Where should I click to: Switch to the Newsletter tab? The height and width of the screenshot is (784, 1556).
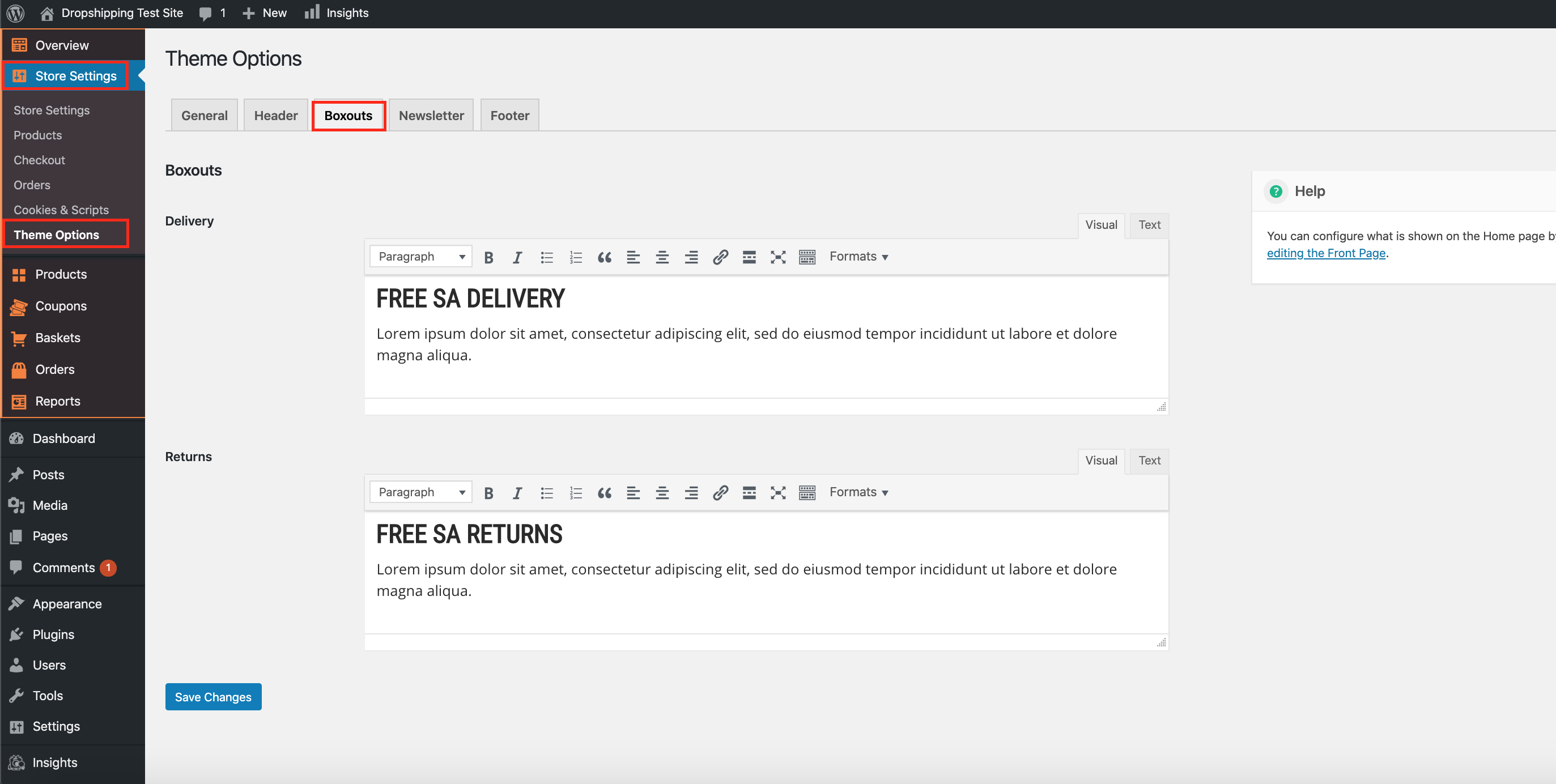point(431,116)
